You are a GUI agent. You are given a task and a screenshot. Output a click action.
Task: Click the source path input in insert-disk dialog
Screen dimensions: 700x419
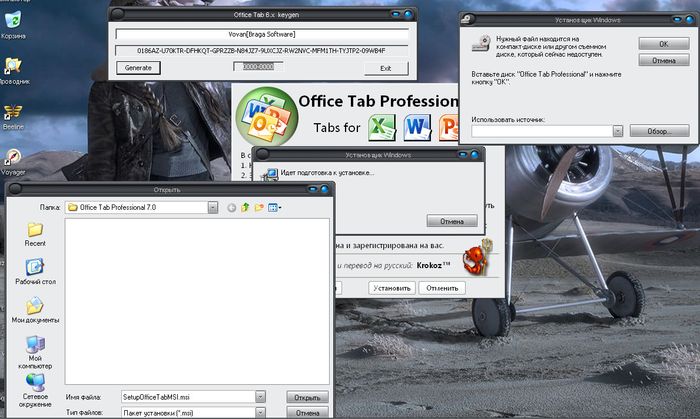tap(542, 131)
